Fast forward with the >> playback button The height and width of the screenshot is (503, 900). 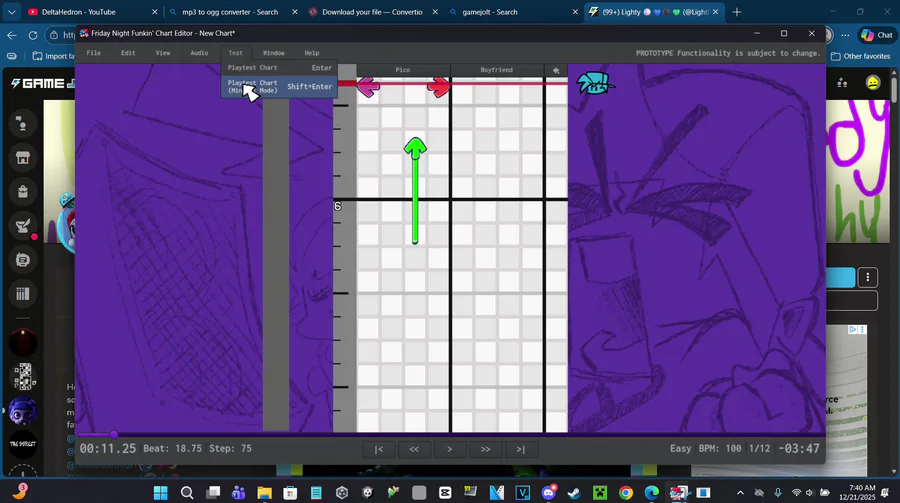pos(485,449)
